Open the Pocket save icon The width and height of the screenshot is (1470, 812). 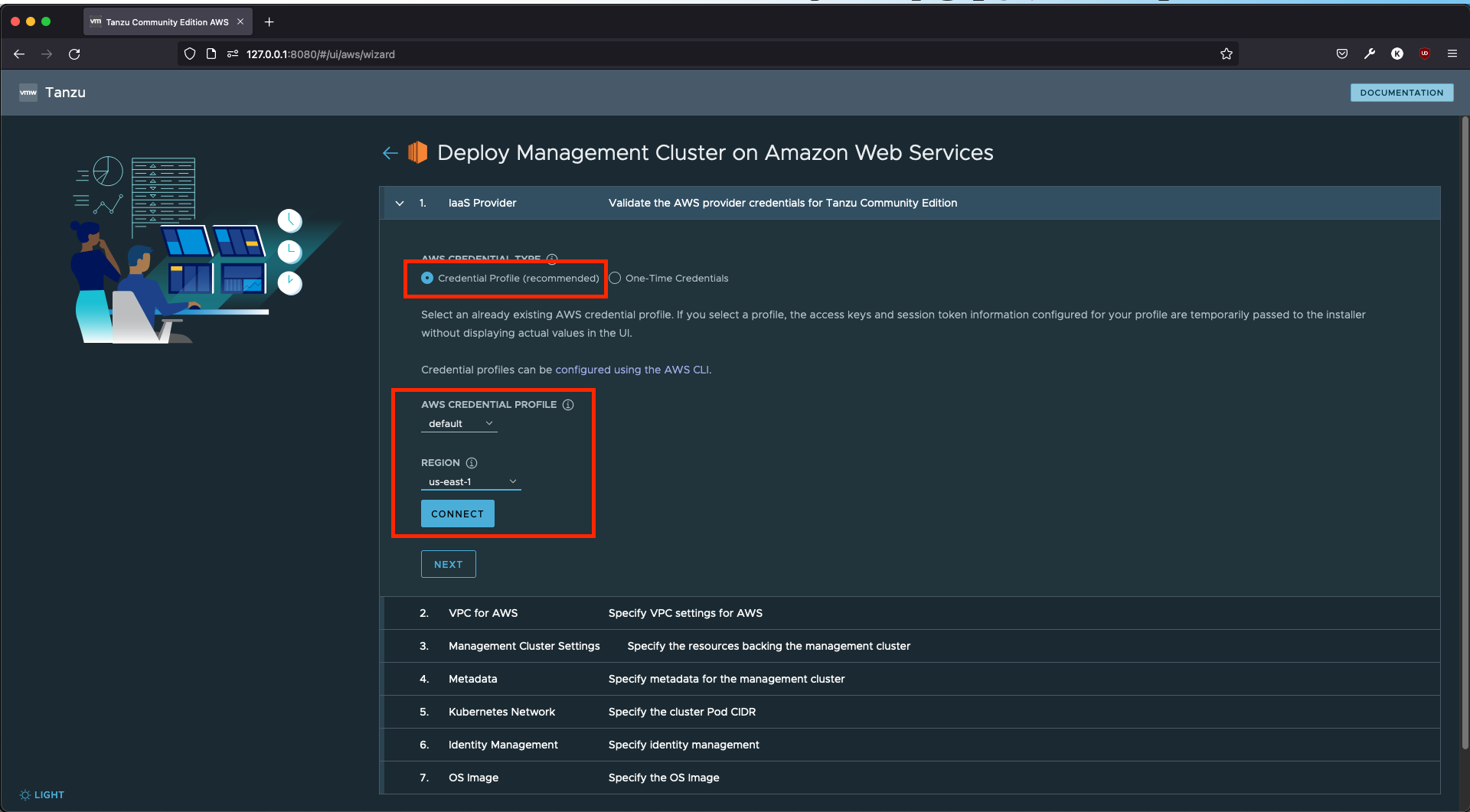tap(1342, 54)
